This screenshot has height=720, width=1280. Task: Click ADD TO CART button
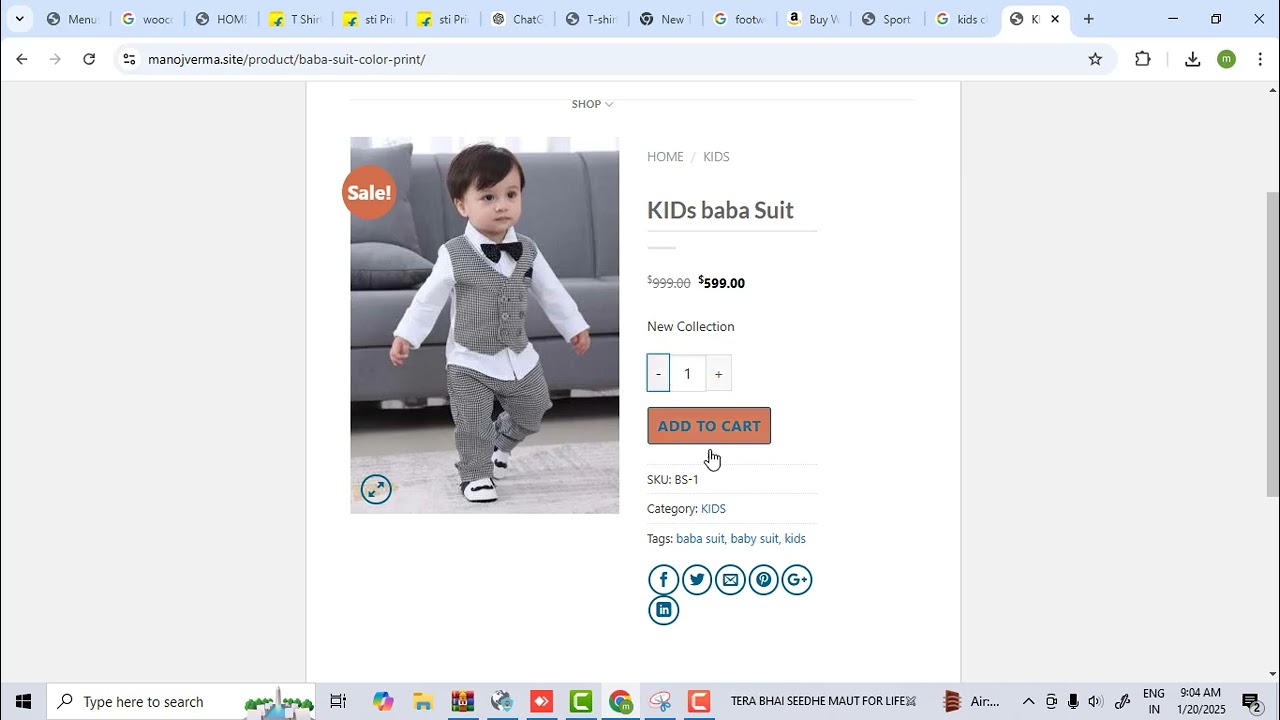pos(709,426)
